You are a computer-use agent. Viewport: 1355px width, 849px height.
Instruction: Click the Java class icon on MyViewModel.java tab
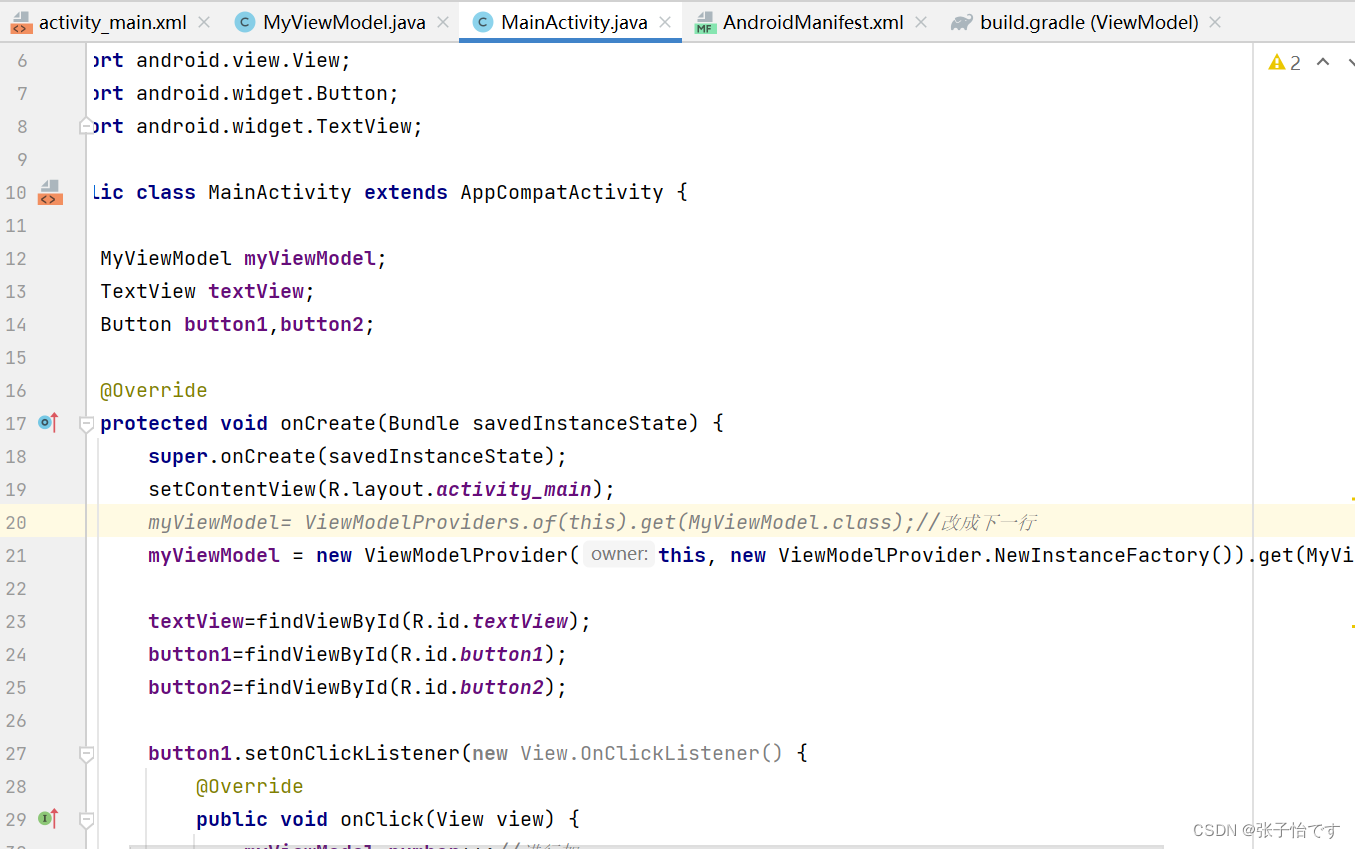(244, 22)
